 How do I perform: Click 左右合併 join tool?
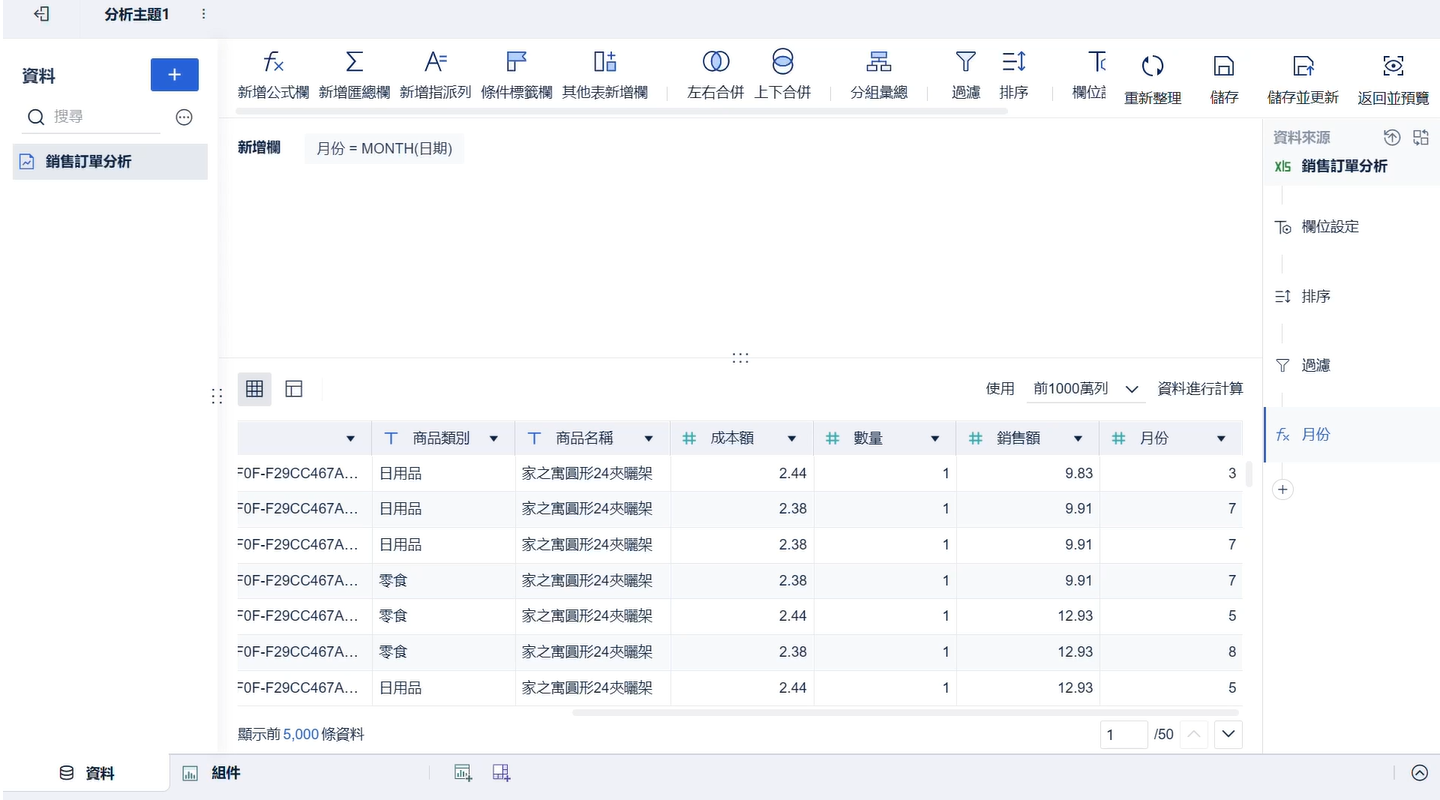(716, 76)
